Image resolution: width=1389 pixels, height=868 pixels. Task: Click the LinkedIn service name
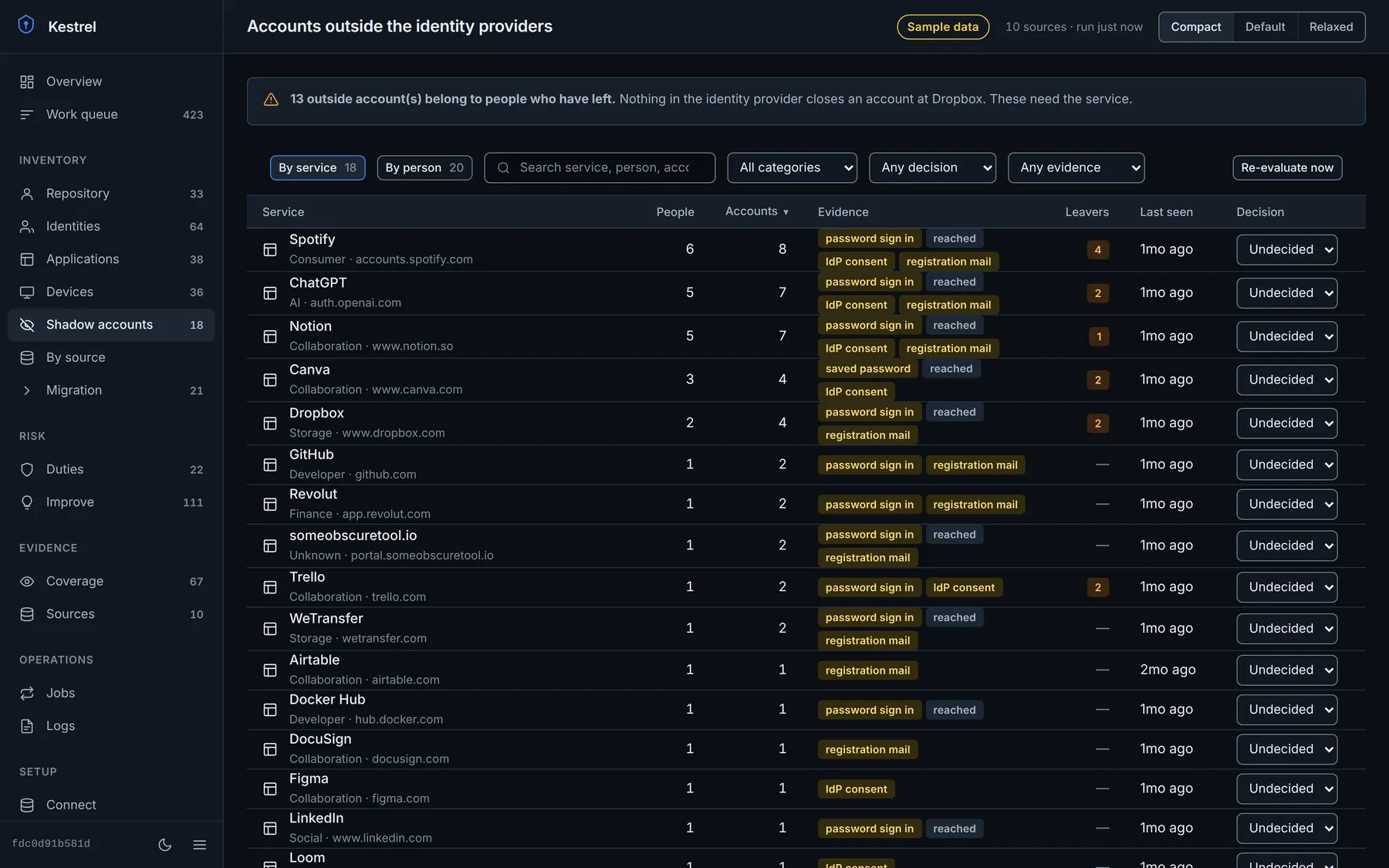(x=316, y=818)
